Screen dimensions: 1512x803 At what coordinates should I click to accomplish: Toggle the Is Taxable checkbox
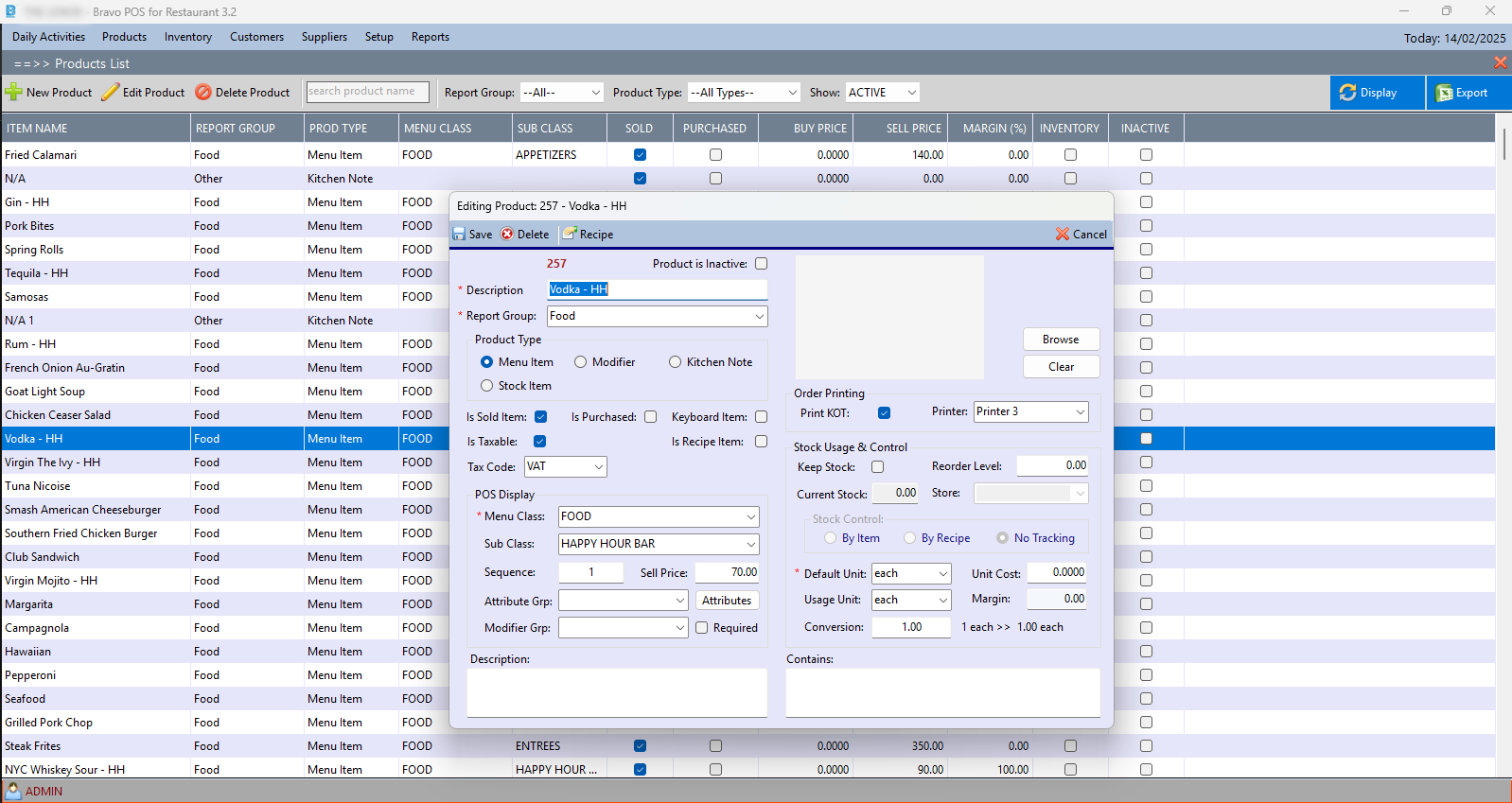[x=540, y=442]
